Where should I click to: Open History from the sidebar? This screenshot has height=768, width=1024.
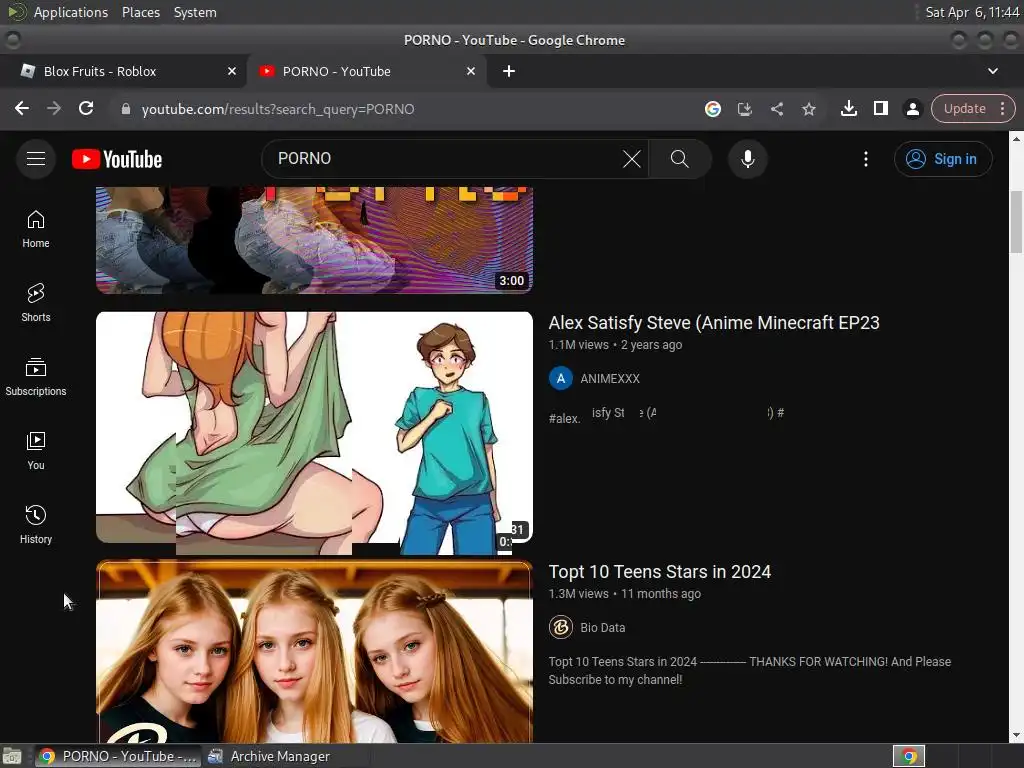click(35, 524)
